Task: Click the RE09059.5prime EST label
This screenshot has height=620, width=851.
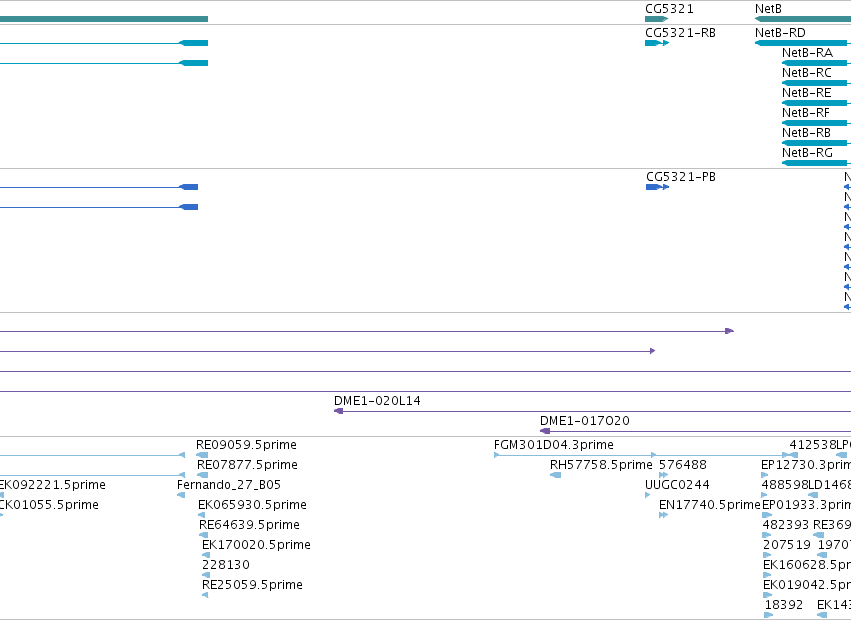Action: click(x=246, y=445)
